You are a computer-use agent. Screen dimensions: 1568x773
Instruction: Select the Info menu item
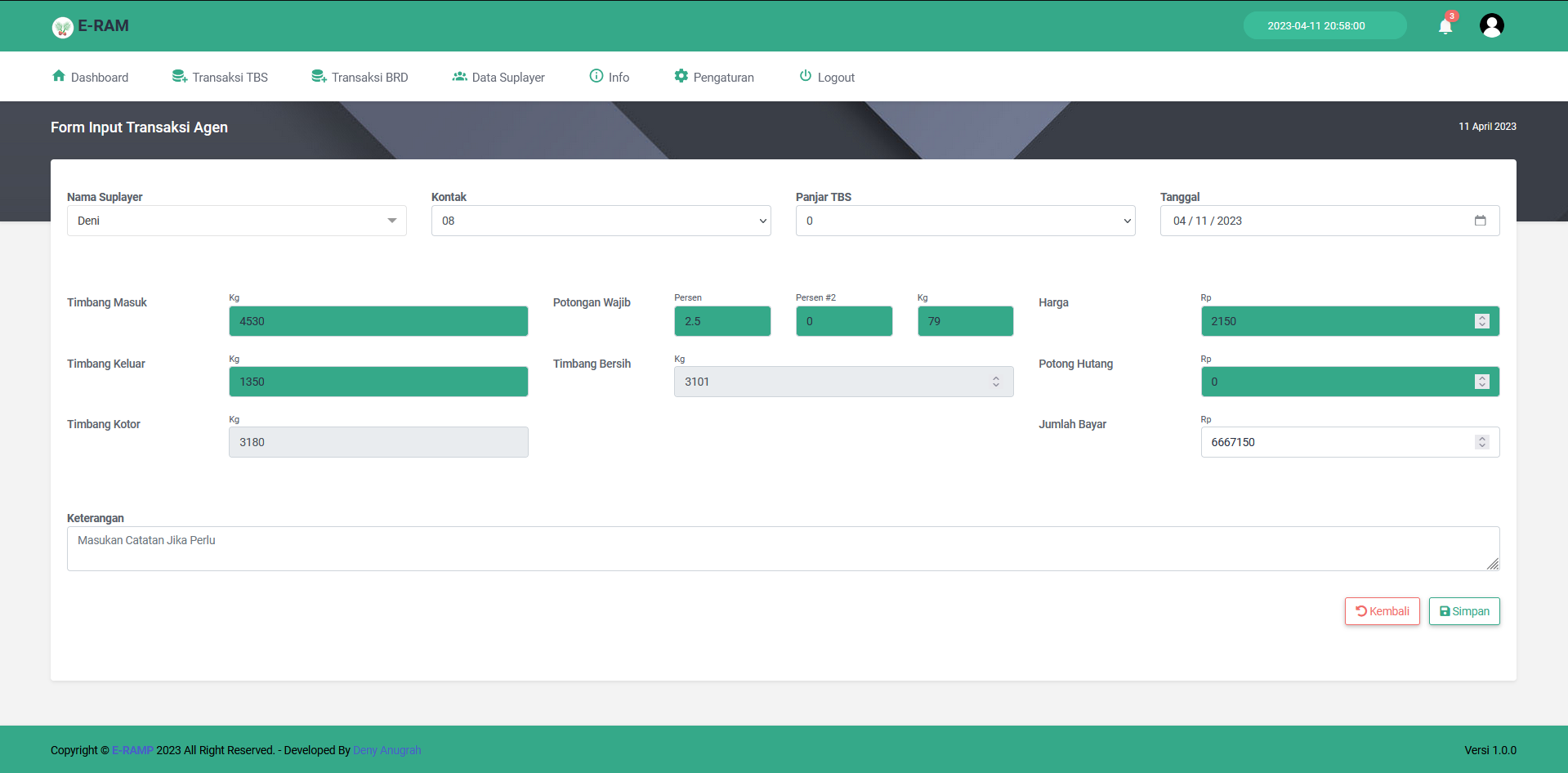[610, 75]
